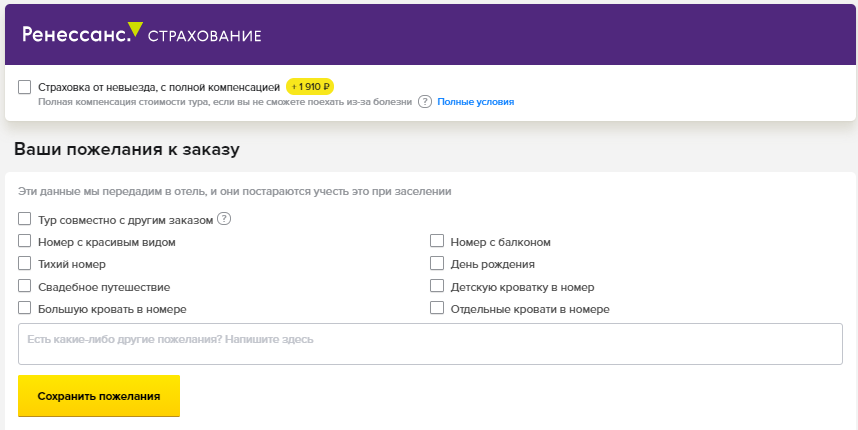Click the Ваши пожелания к заказу heading
Image resolution: width=858 pixels, height=430 pixels.
tap(127, 149)
